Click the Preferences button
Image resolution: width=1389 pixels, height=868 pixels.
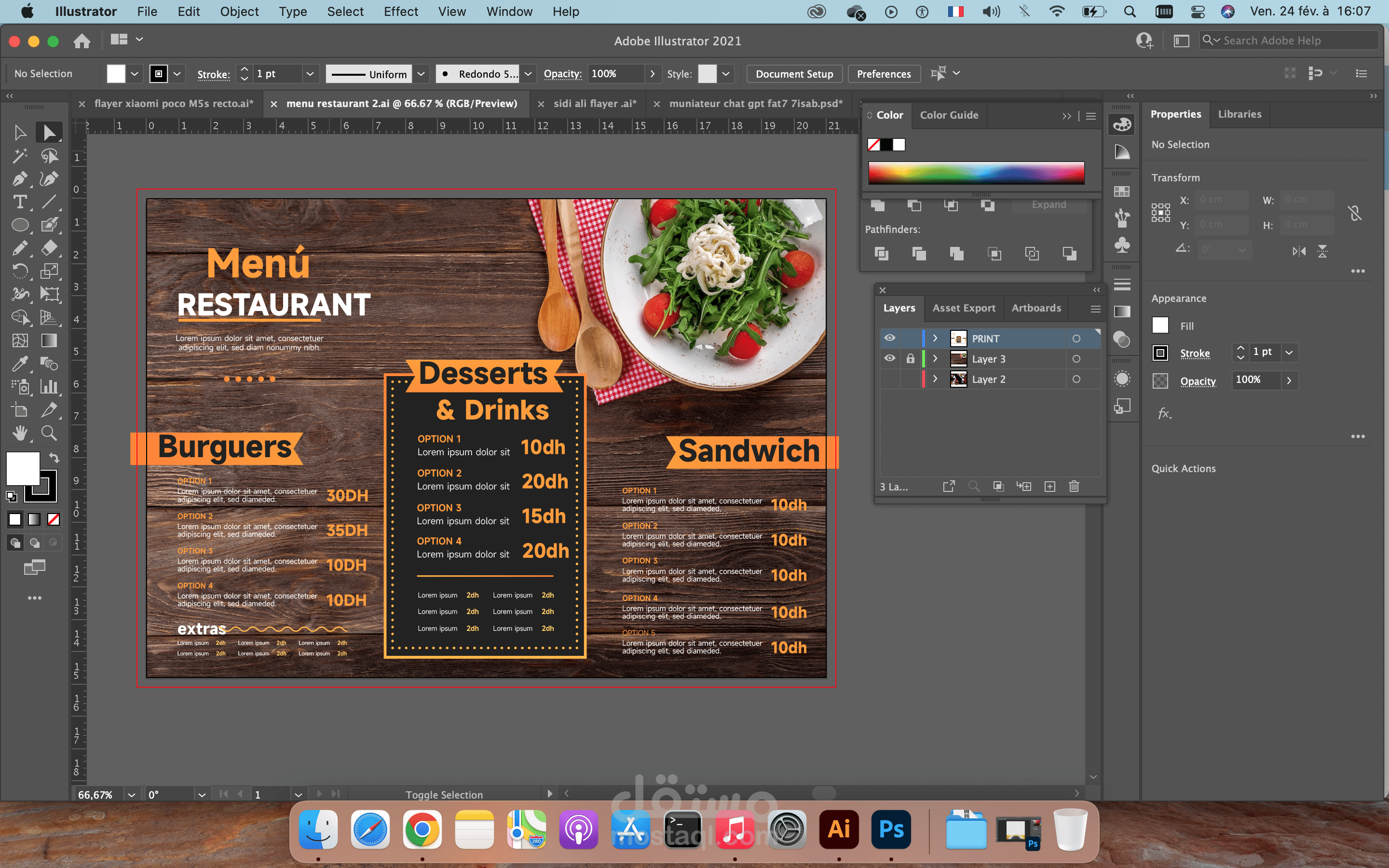coord(884,74)
